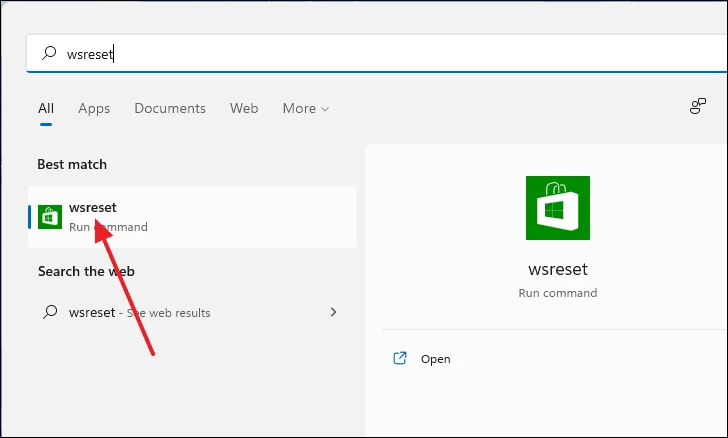Click 'Run command' label in preview pane

pyautogui.click(x=558, y=293)
